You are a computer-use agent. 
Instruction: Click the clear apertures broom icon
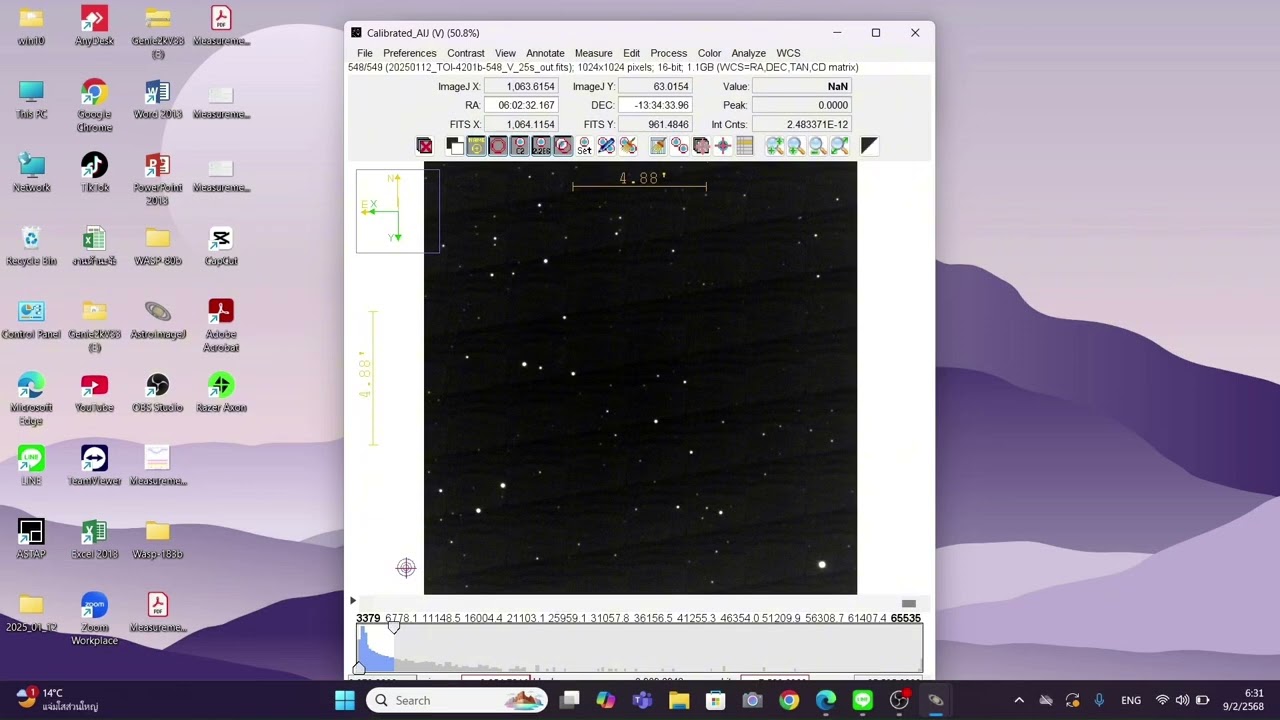point(628,146)
